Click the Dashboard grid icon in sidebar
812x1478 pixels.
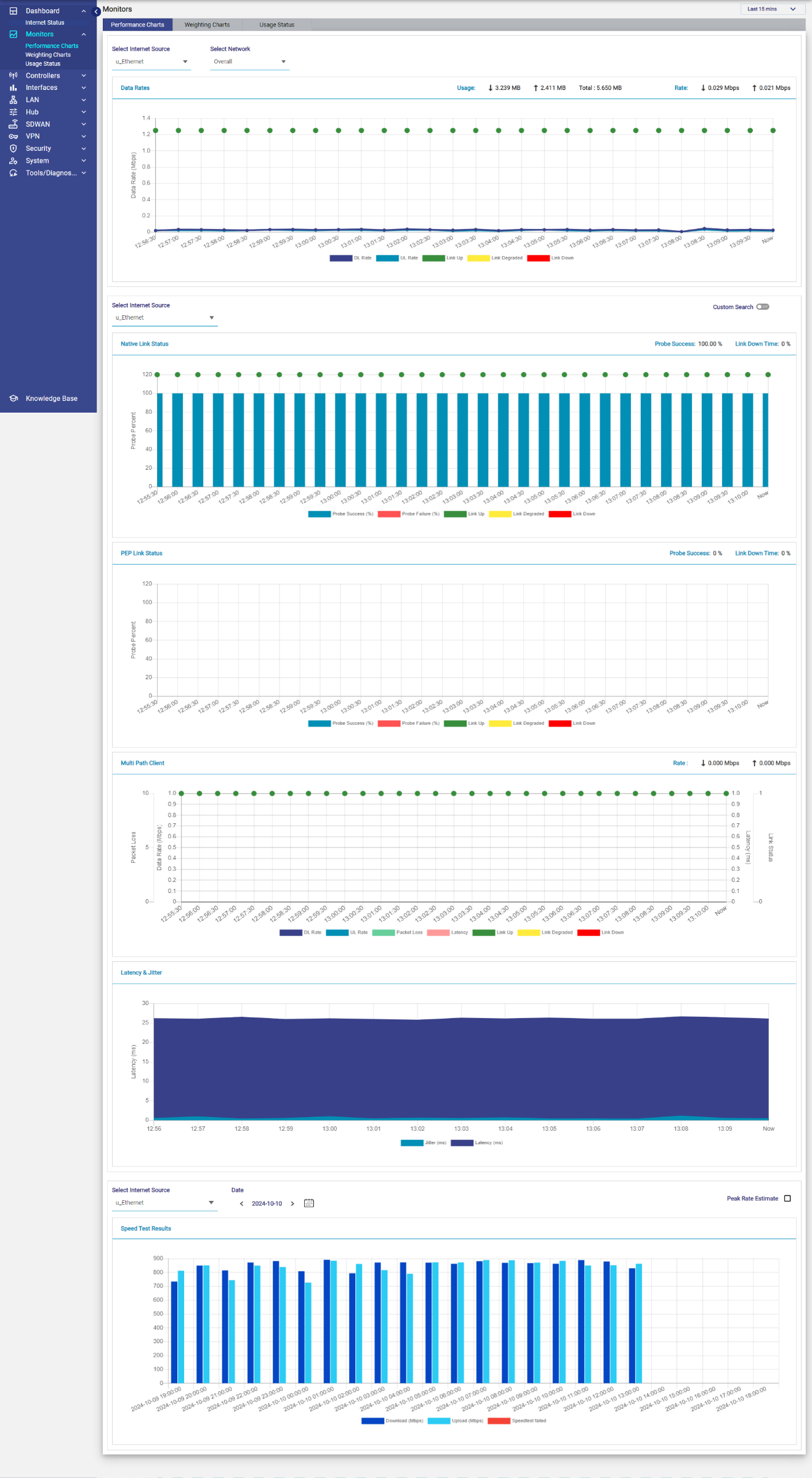point(13,11)
